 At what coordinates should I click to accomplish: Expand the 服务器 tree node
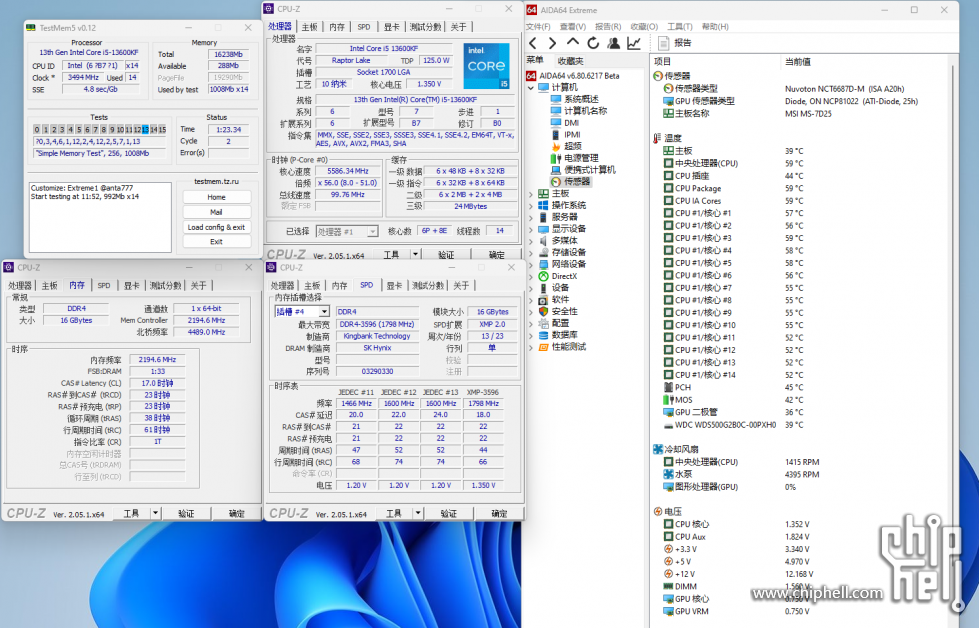531,217
